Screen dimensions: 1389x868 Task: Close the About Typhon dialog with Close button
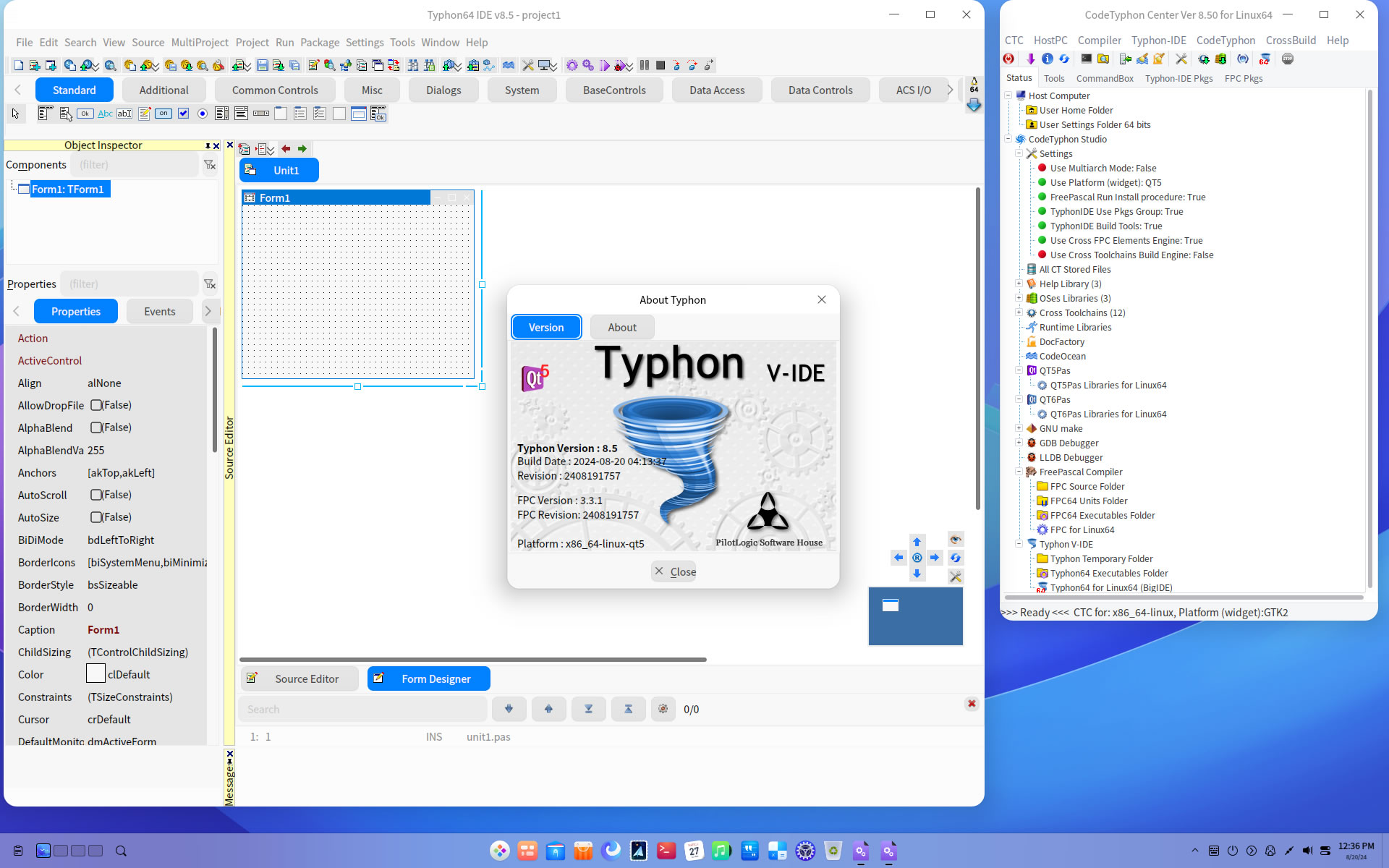click(674, 571)
